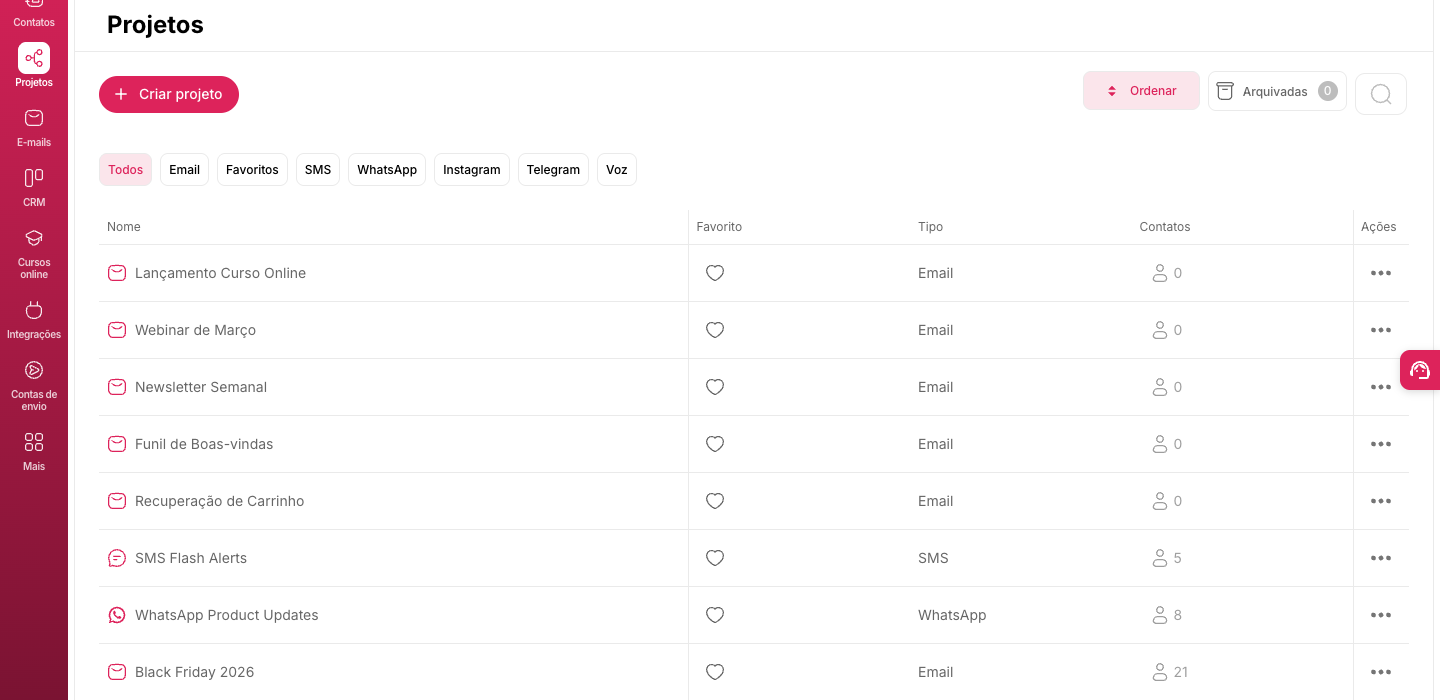Click the Nome column header
The width and height of the screenshot is (1440, 700).
124,227
